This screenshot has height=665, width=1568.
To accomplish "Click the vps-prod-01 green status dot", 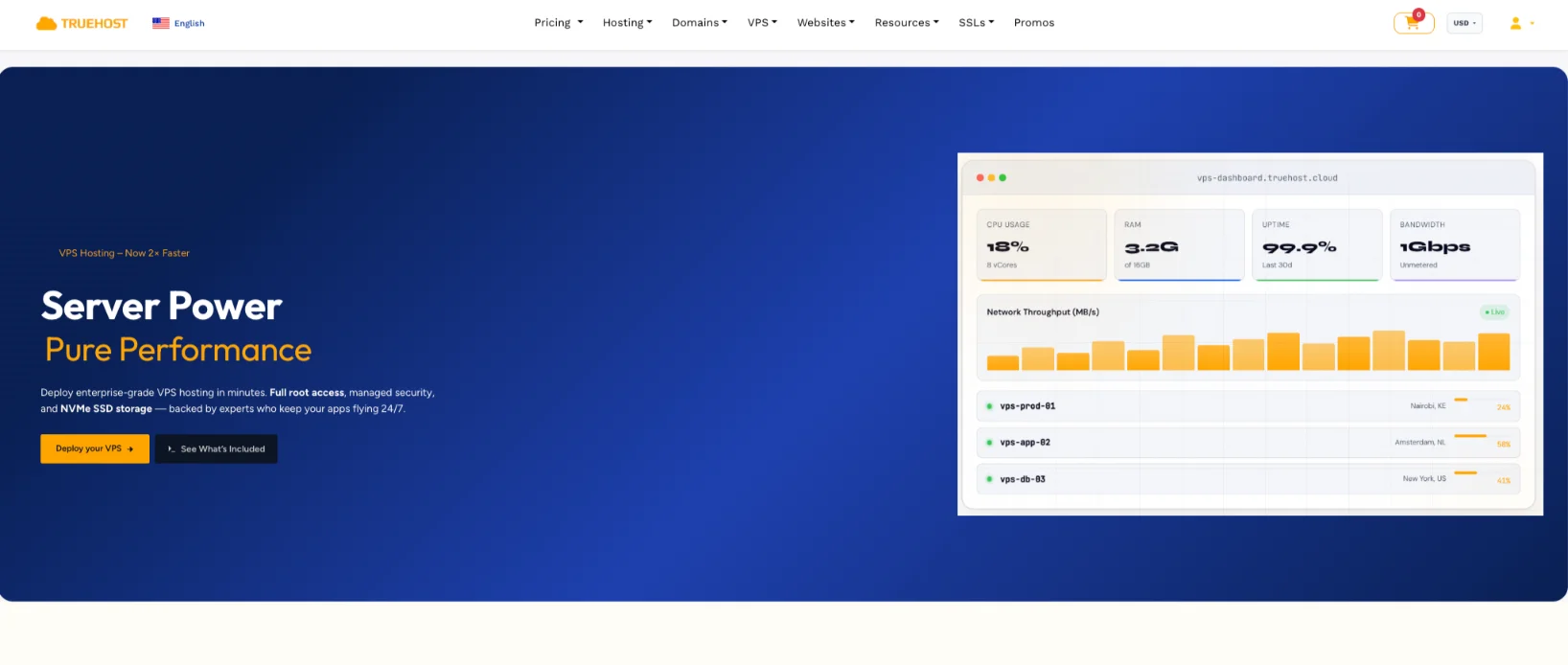I will (x=989, y=406).
